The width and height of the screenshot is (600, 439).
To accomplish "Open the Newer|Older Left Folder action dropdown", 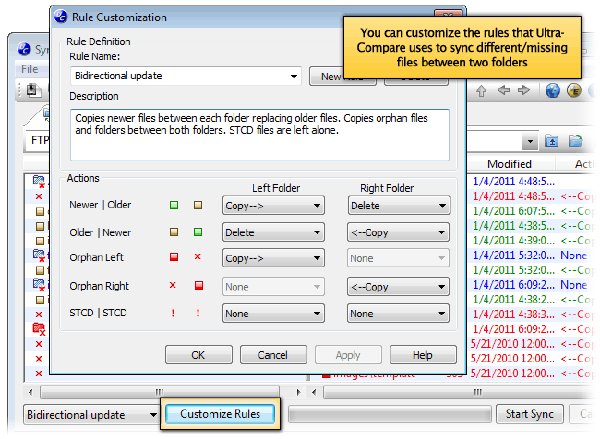I will (273, 206).
